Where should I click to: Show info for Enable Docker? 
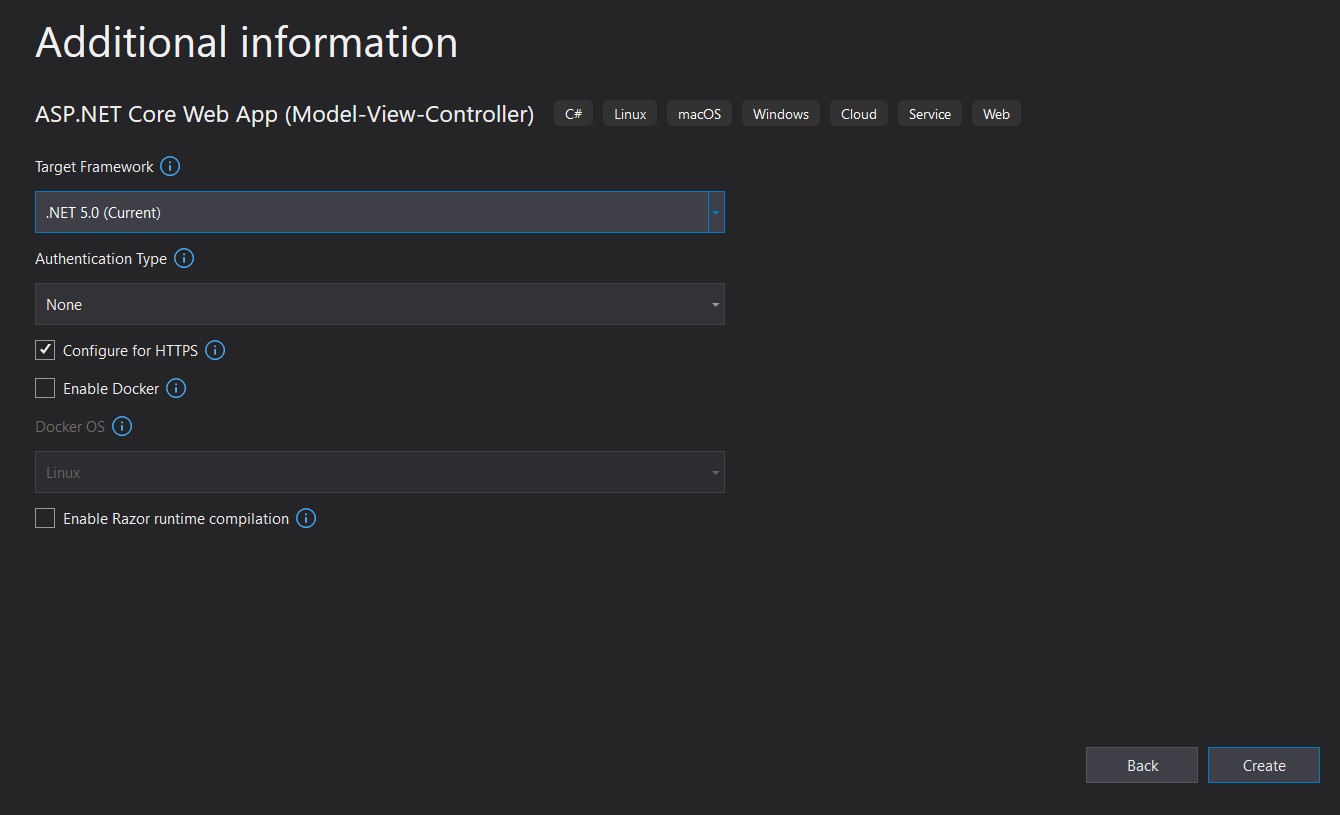coord(176,388)
